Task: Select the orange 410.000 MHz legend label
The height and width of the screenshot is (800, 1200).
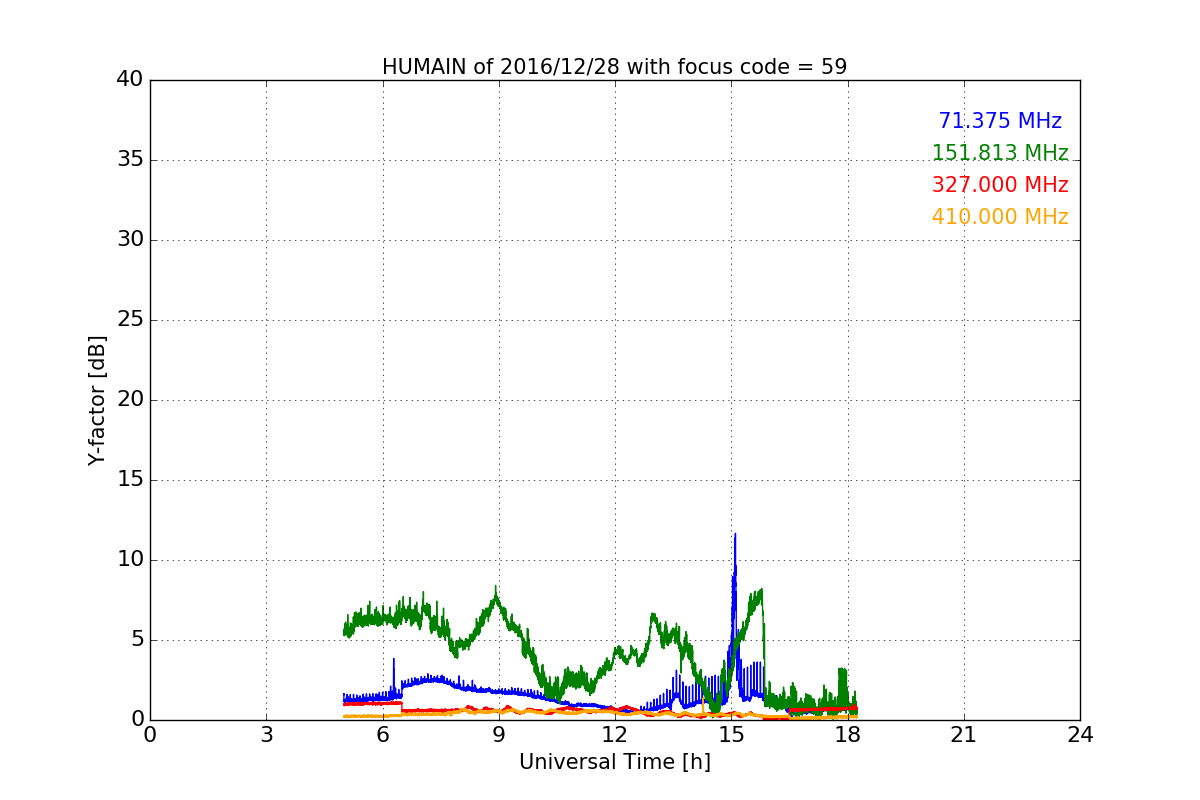Action: pos(1000,217)
